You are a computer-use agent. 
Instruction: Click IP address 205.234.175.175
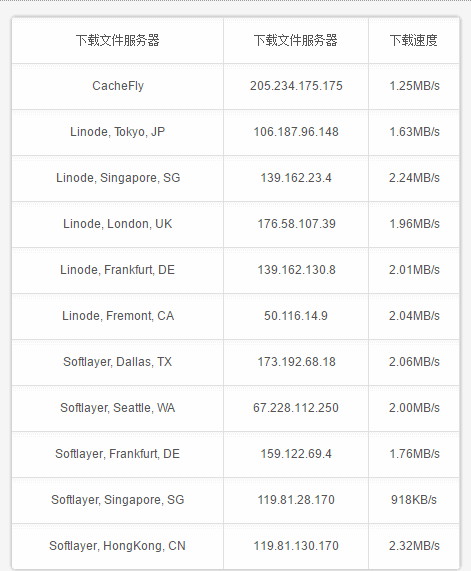coord(296,86)
